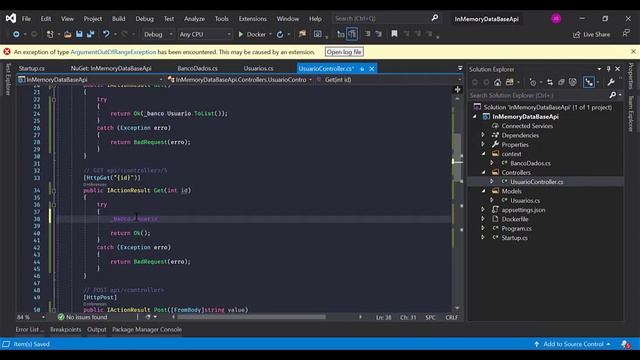This screenshot has width=640, height=360.
Task: Toggle the highlighted toolbar button left of the indent icons
Action: (352, 34)
